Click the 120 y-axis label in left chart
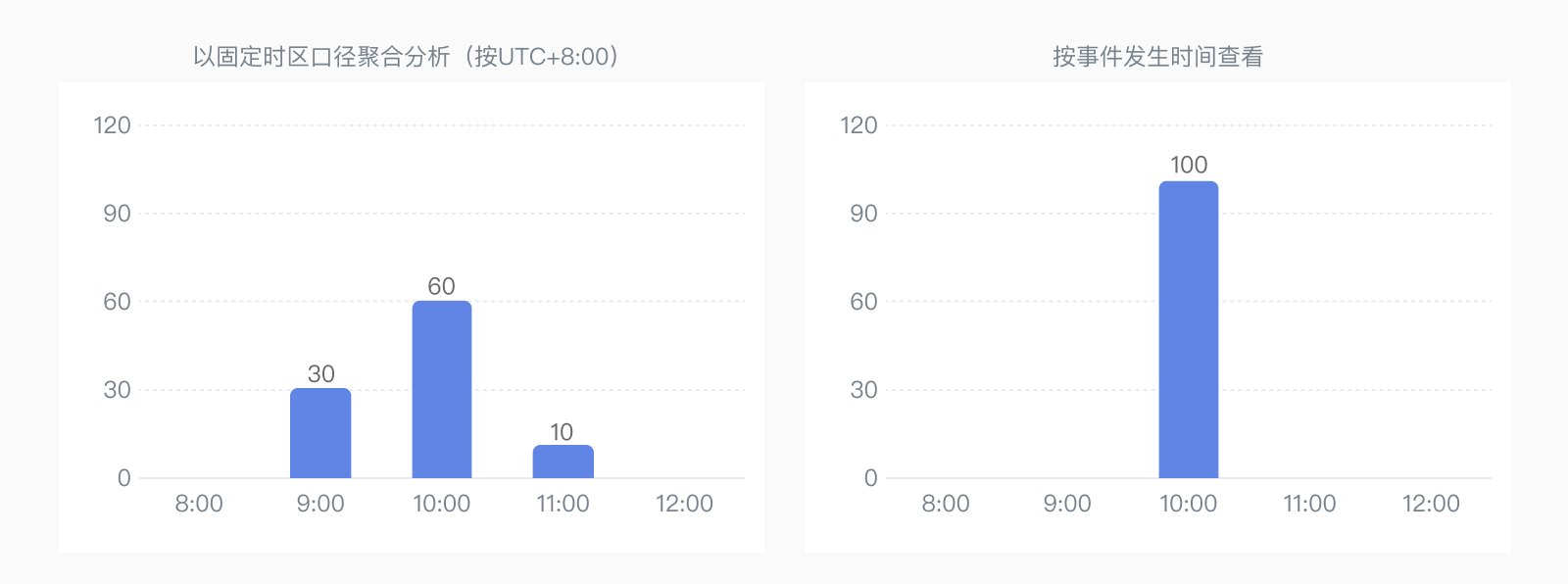Image resolution: width=1568 pixels, height=584 pixels. pos(112,125)
